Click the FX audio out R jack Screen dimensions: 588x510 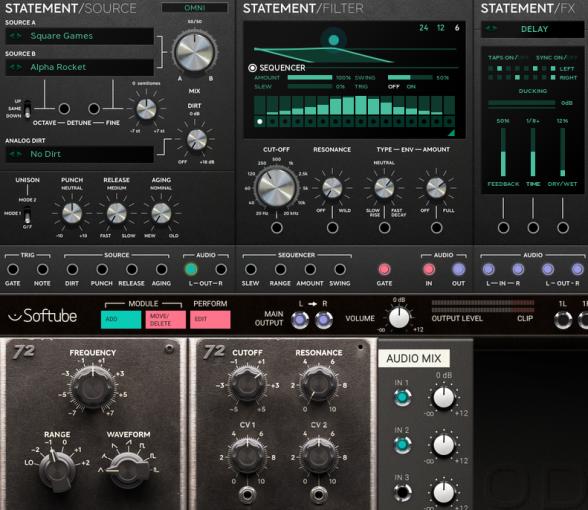pos(578,269)
